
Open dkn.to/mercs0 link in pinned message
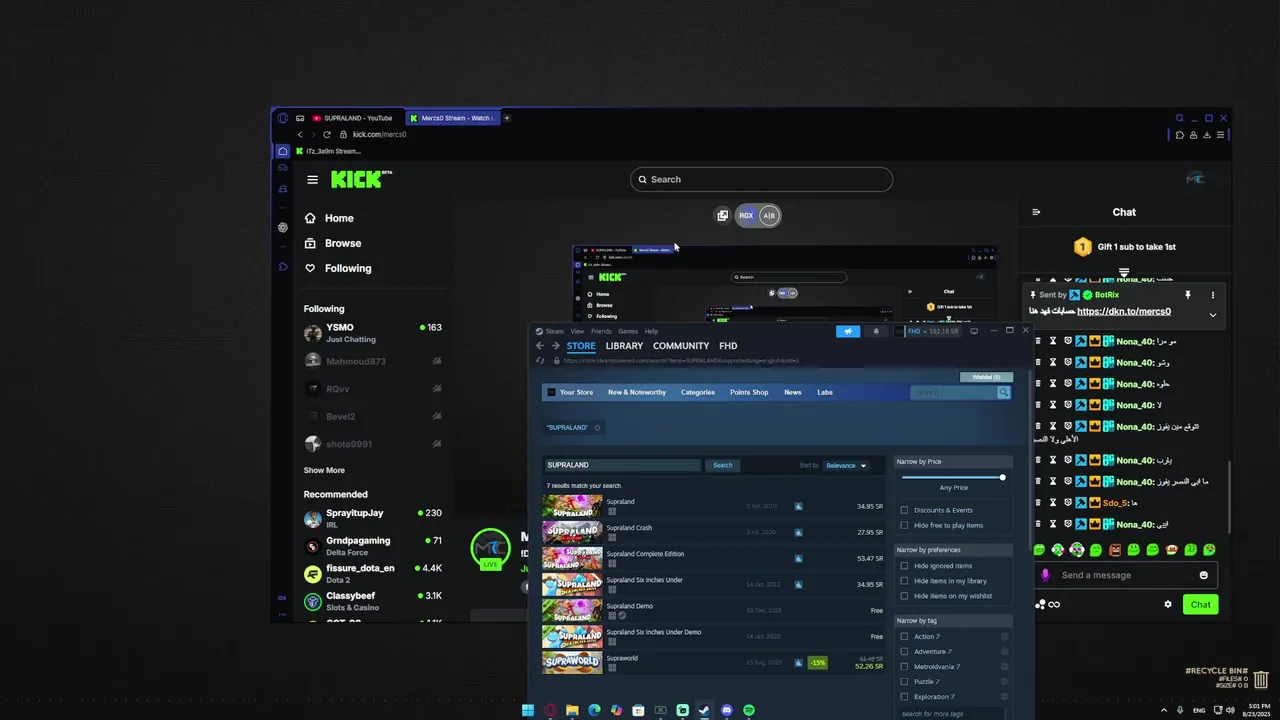1124,312
